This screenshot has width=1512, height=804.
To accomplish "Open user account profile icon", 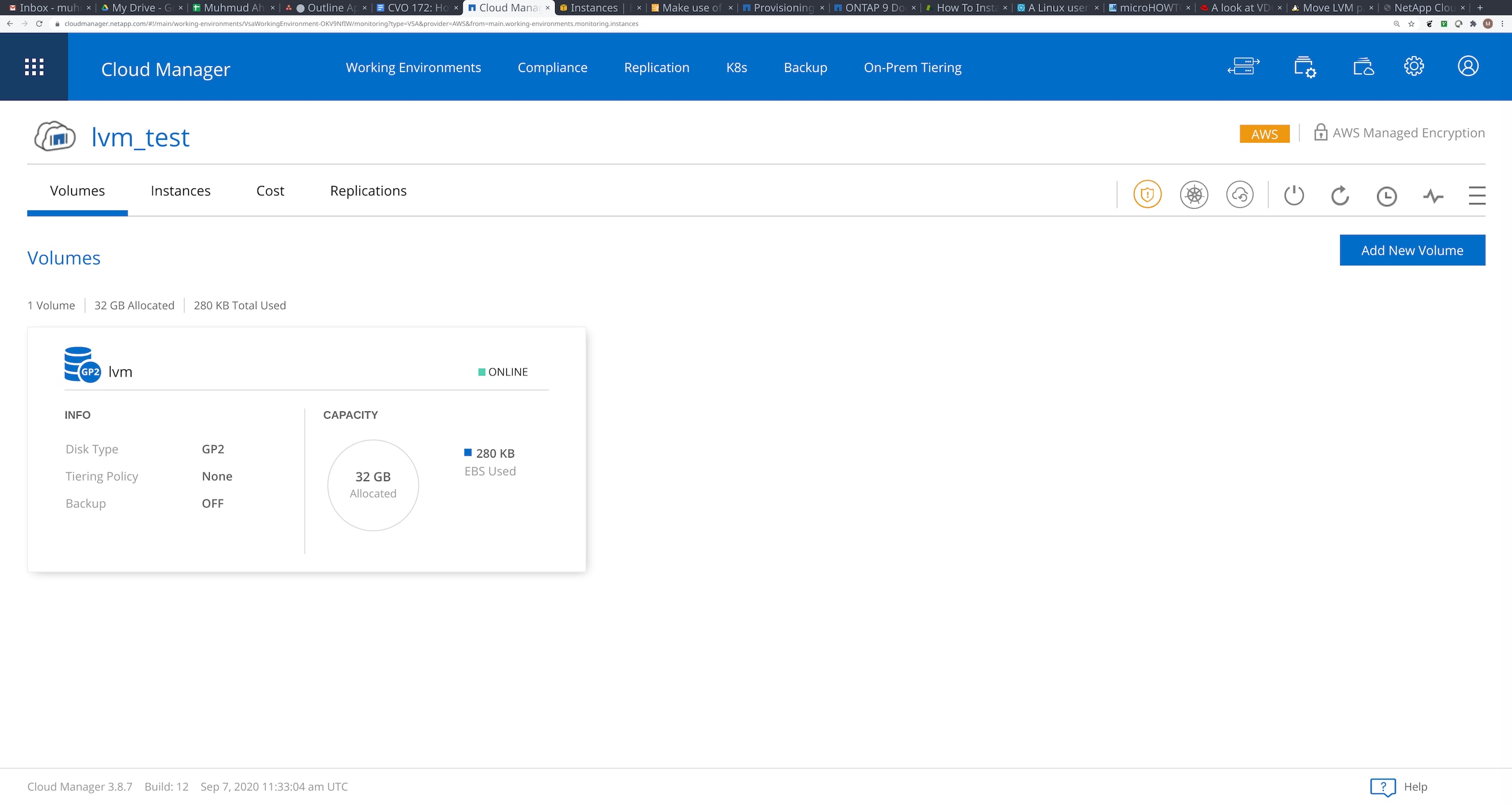I will coord(1468,66).
